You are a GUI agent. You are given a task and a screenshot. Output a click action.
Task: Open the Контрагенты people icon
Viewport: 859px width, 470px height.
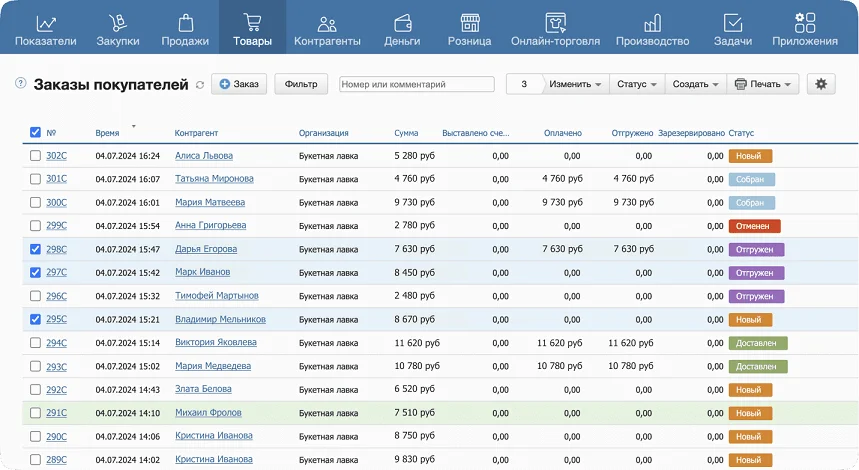tap(326, 23)
